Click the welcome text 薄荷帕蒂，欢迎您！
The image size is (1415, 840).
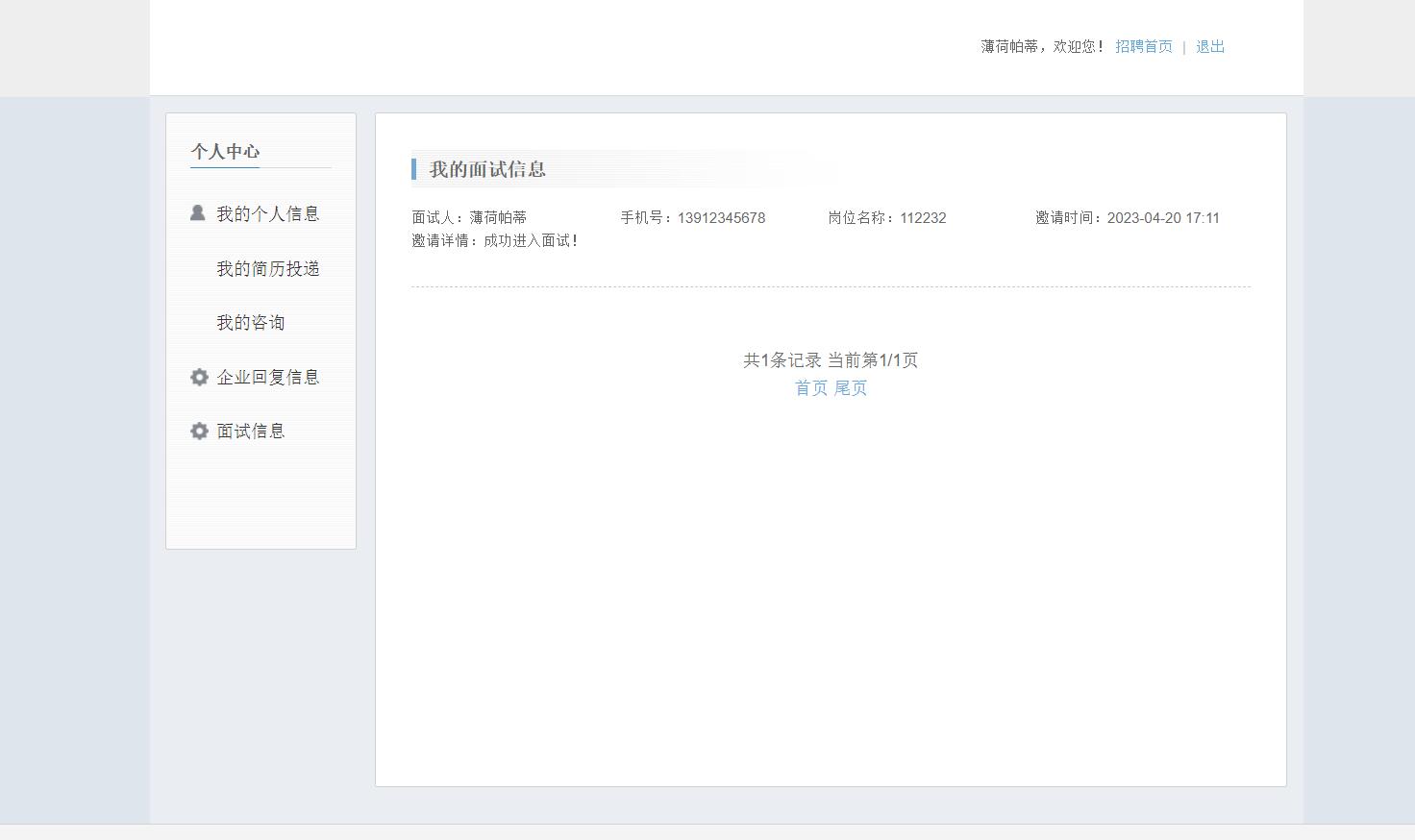[x=1043, y=46]
